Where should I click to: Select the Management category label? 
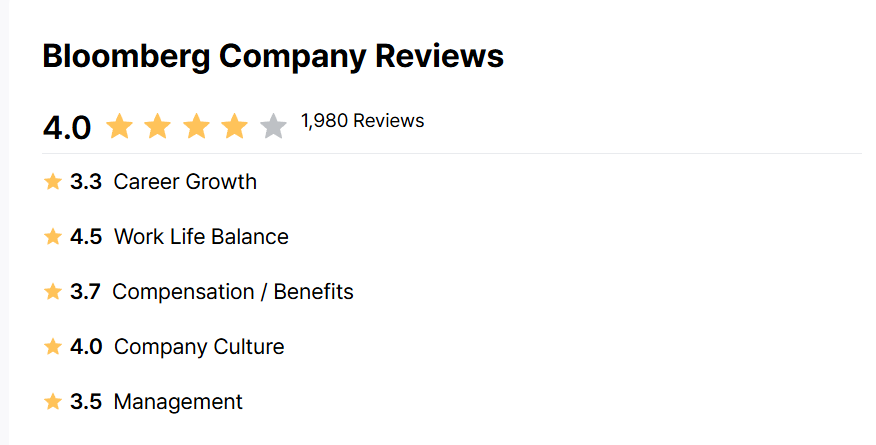coord(178,401)
